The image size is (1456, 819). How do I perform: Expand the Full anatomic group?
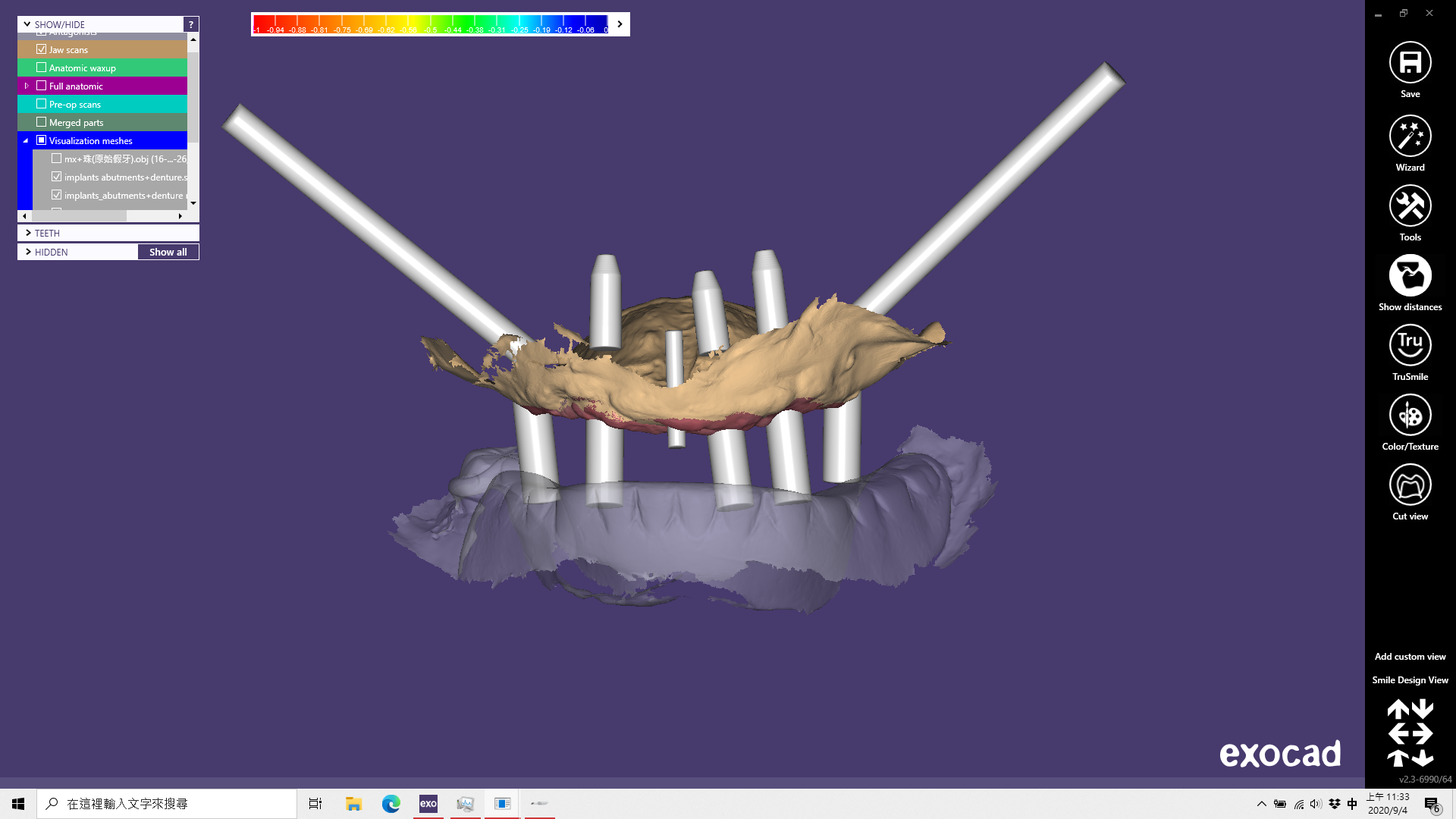[27, 86]
